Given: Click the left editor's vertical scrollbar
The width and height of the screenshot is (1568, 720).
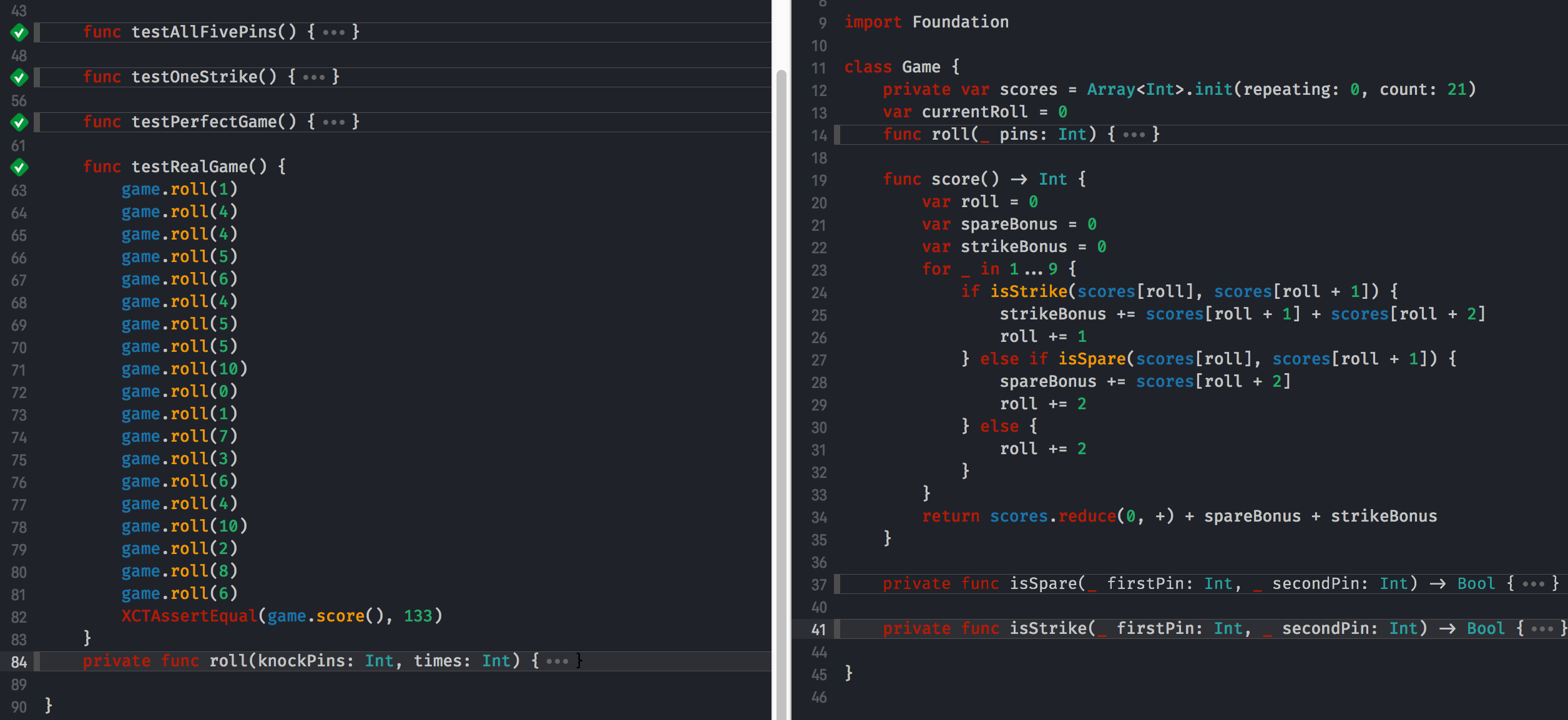Looking at the screenshot, I should (x=781, y=374).
